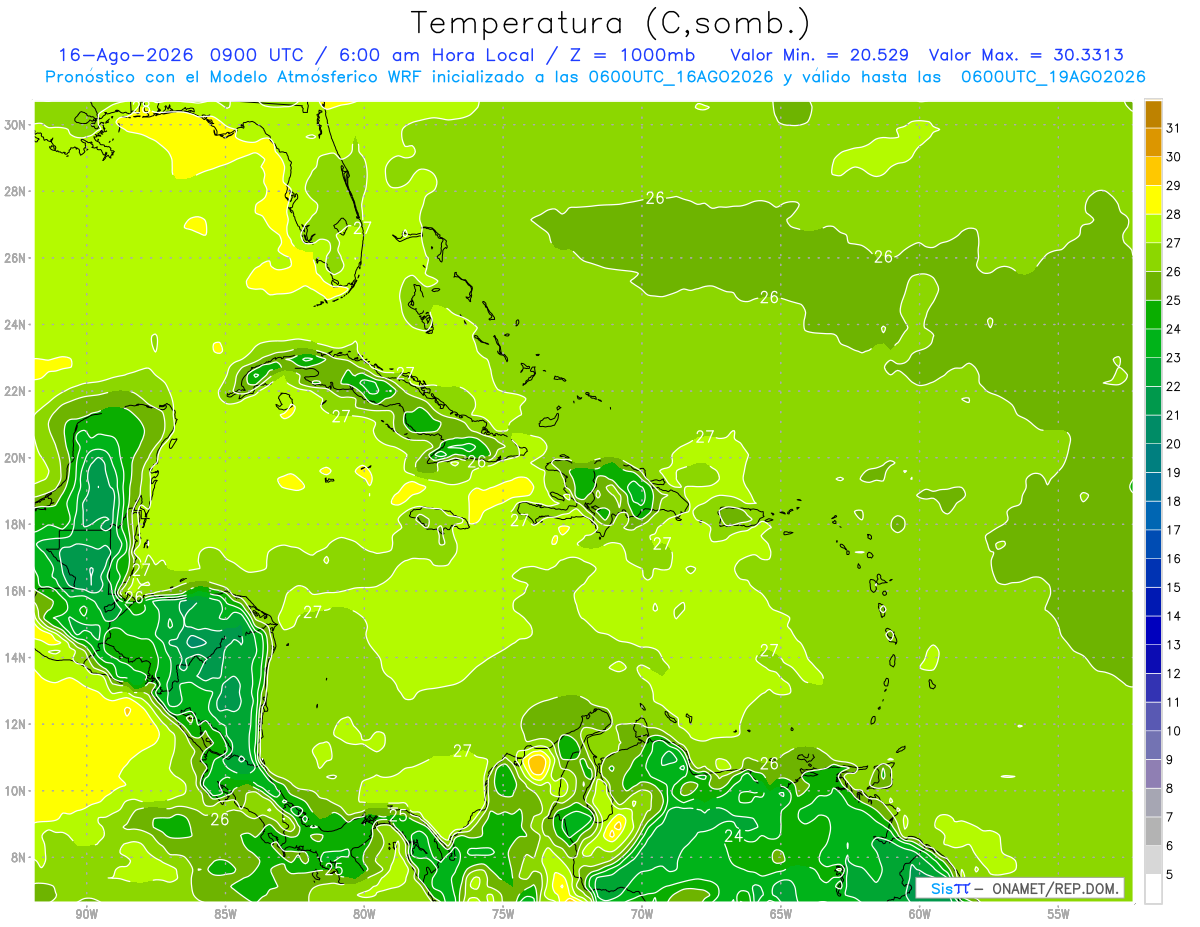Click the longitude axis label 60W
Image resolution: width=1200 pixels, height=927 pixels.
[x=920, y=914]
